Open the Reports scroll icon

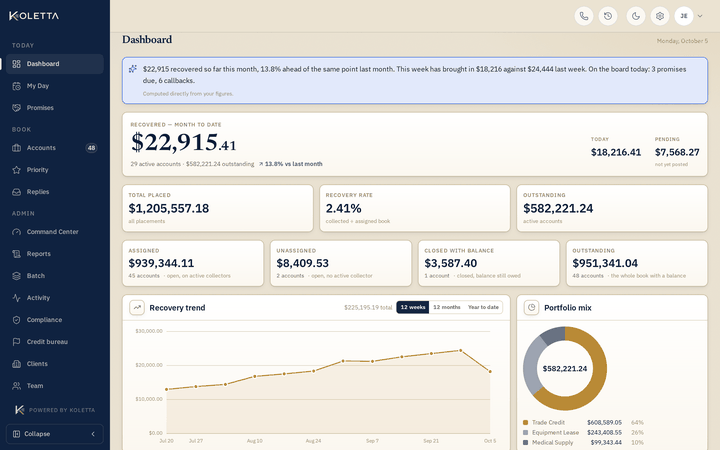click(x=17, y=254)
